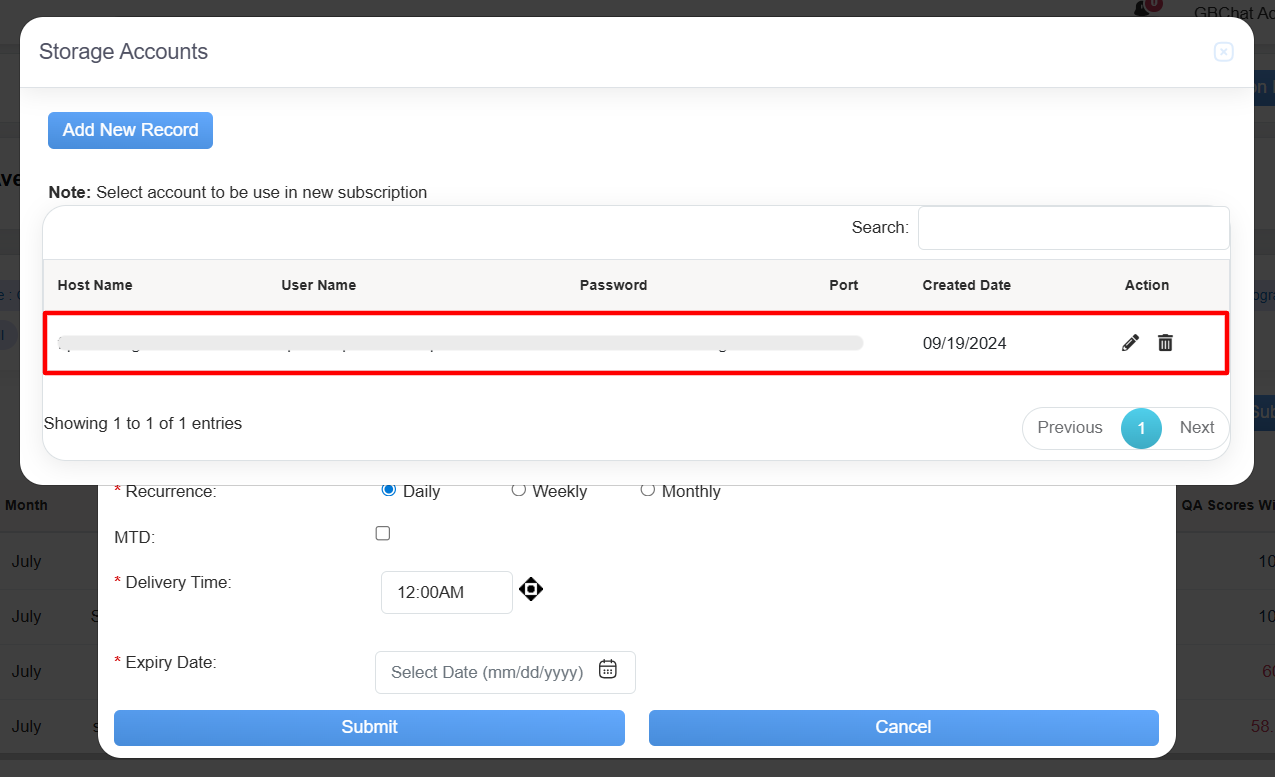This screenshot has width=1275, height=777.
Task: Click the notification bell icon
Action: (1143, 9)
